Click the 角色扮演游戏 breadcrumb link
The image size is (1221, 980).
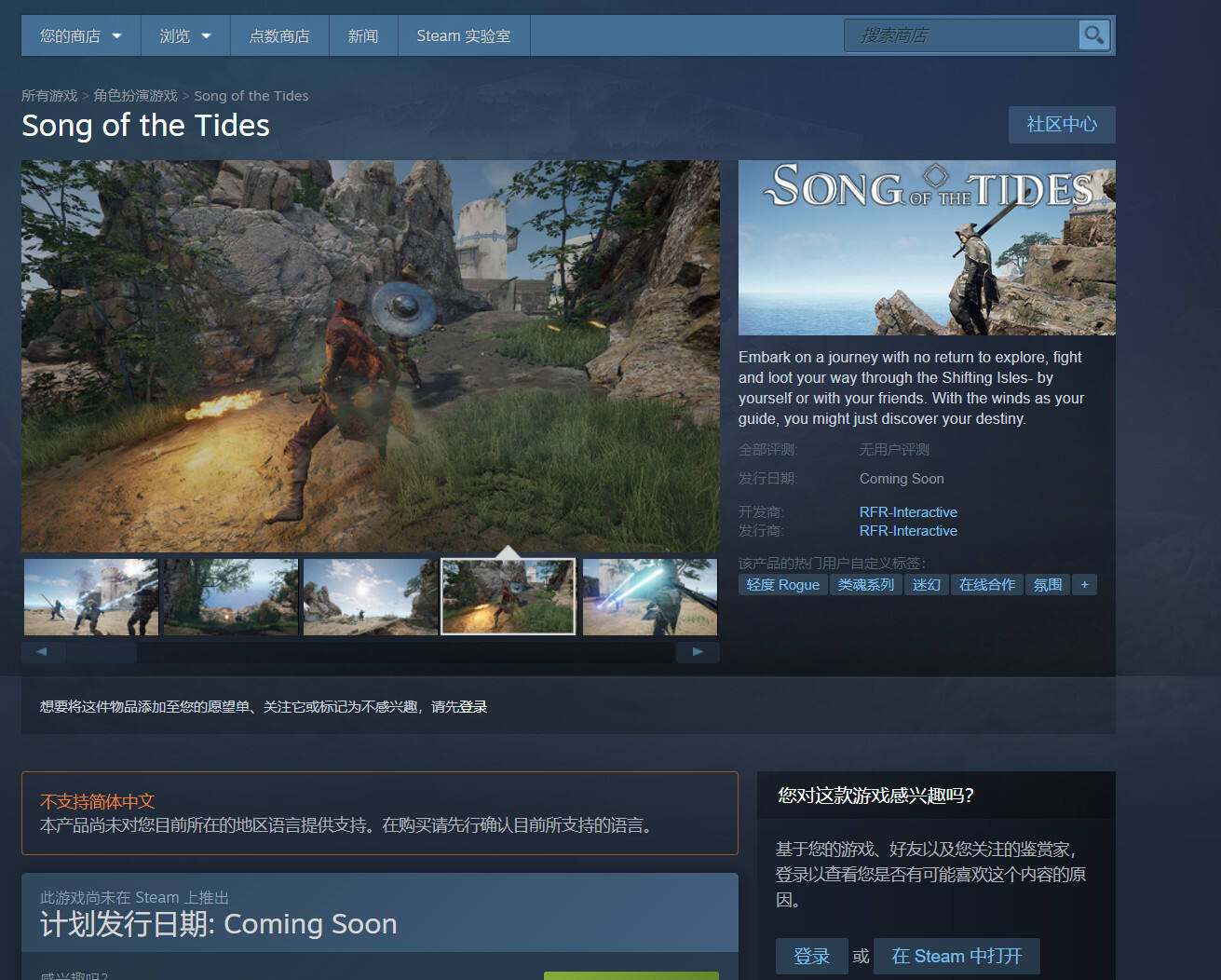[x=136, y=96]
